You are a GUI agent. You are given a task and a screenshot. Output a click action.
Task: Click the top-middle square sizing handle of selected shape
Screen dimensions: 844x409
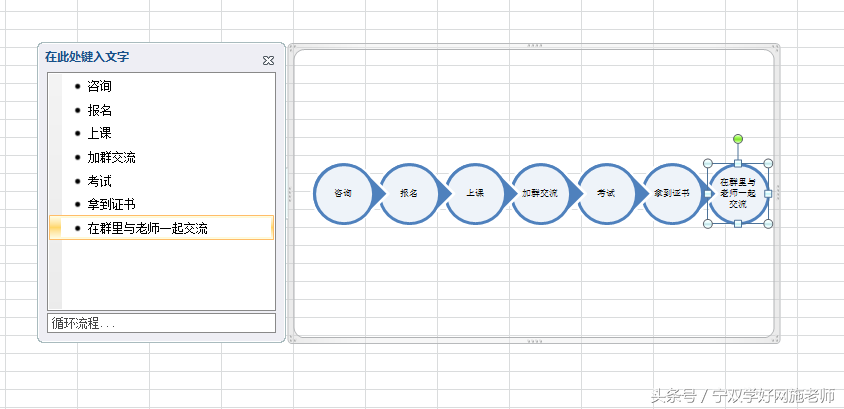[x=738, y=163]
